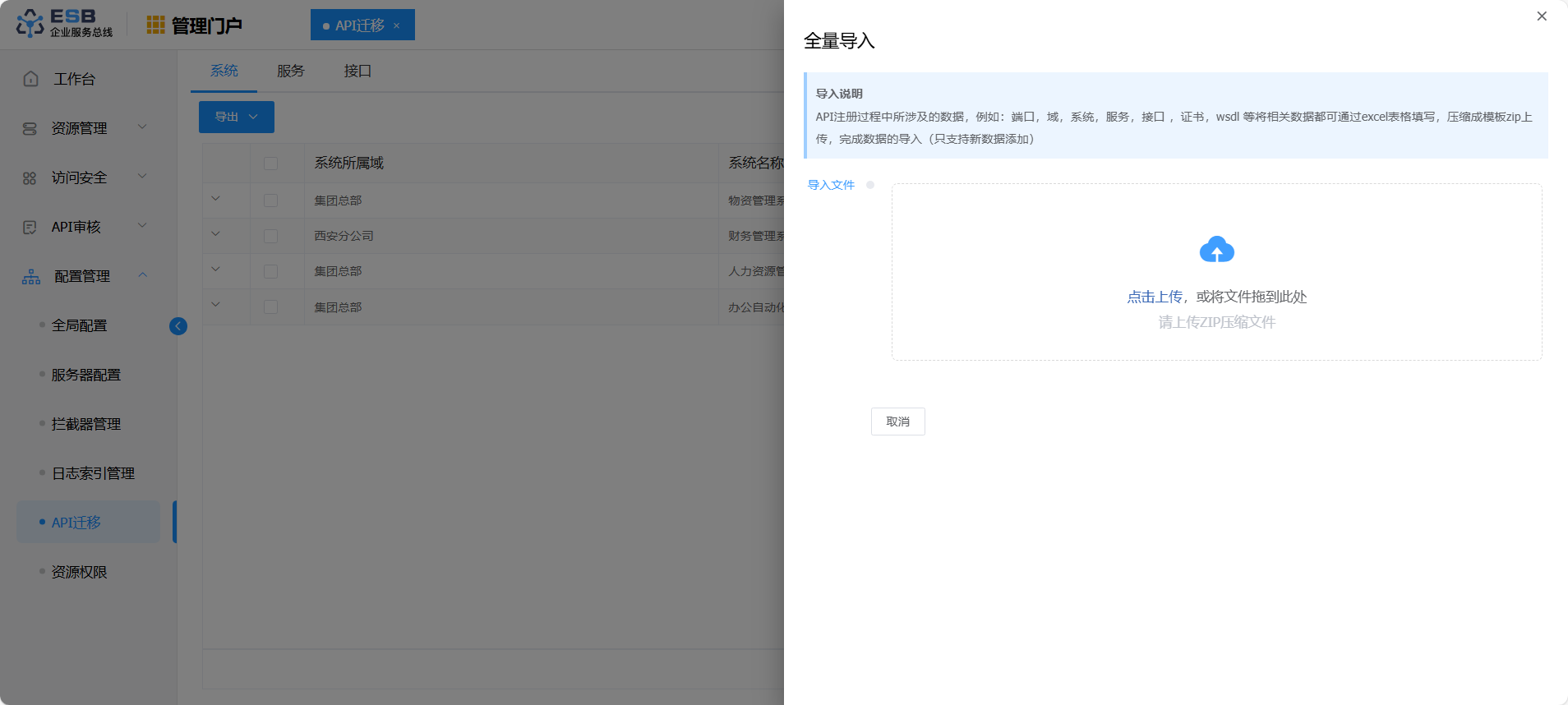The image size is (1568, 705).
Task: Click the 点击上传 link
Action: tap(1154, 297)
